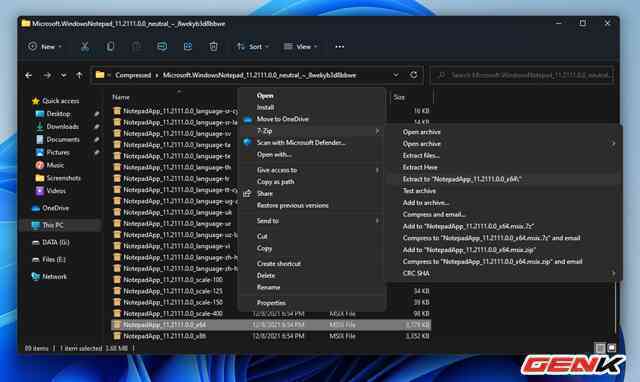Image resolution: width=640 pixels, height=382 pixels.
Task: Go up one folder level arrow
Action: point(79,75)
